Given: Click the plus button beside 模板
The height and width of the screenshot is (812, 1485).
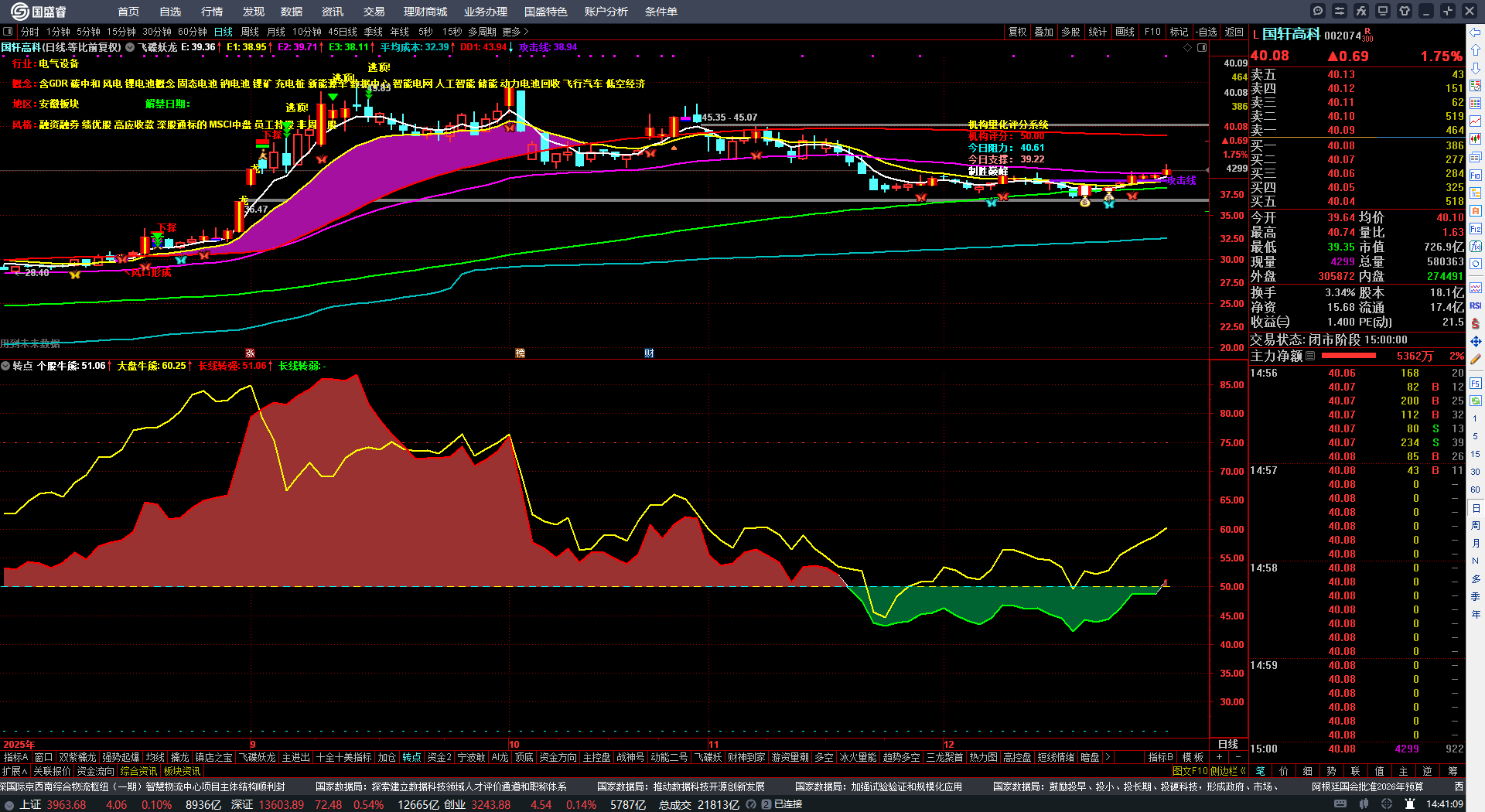Looking at the screenshot, I should click(x=1220, y=757).
